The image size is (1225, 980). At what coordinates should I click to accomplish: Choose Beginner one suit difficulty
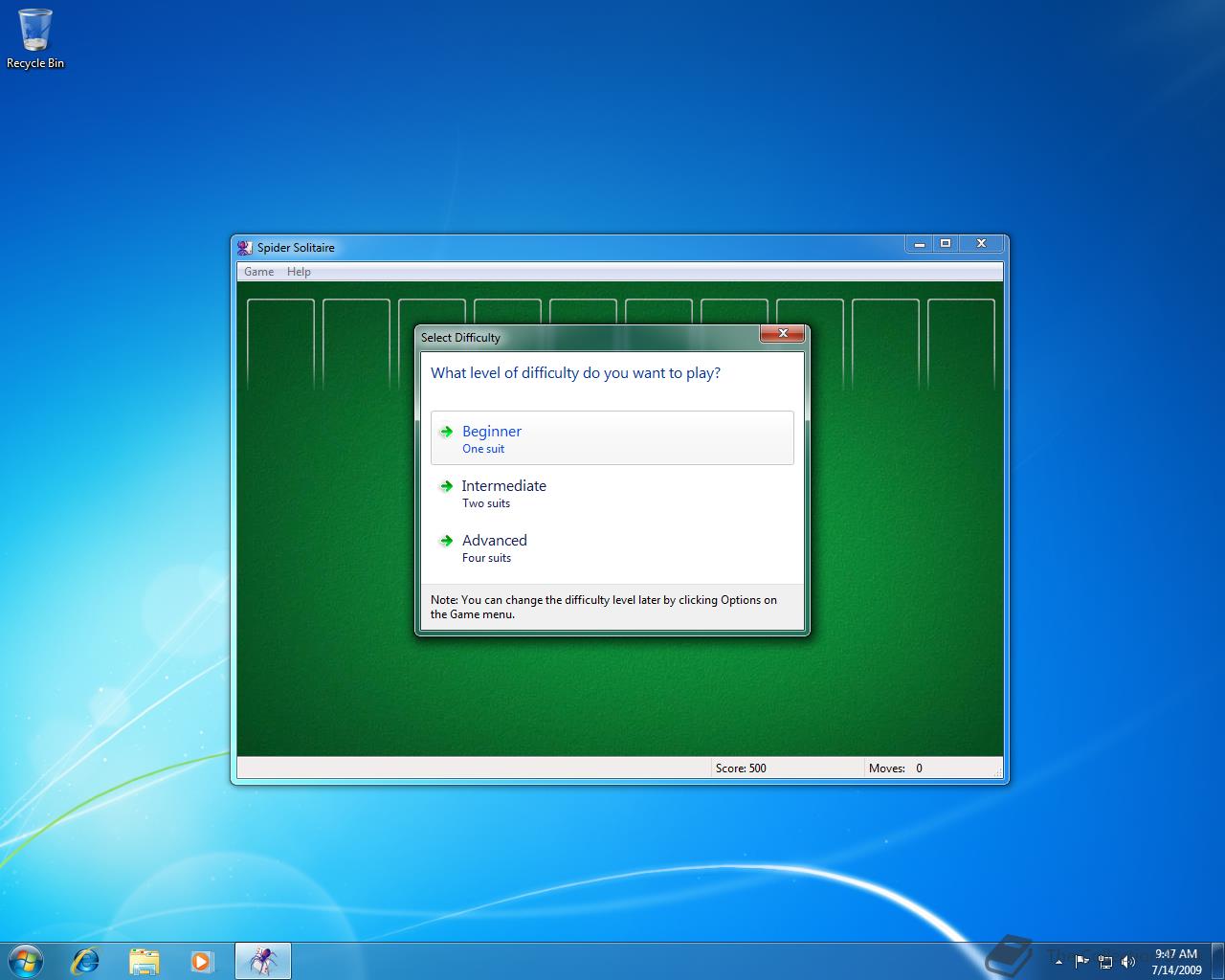[x=612, y=438]
